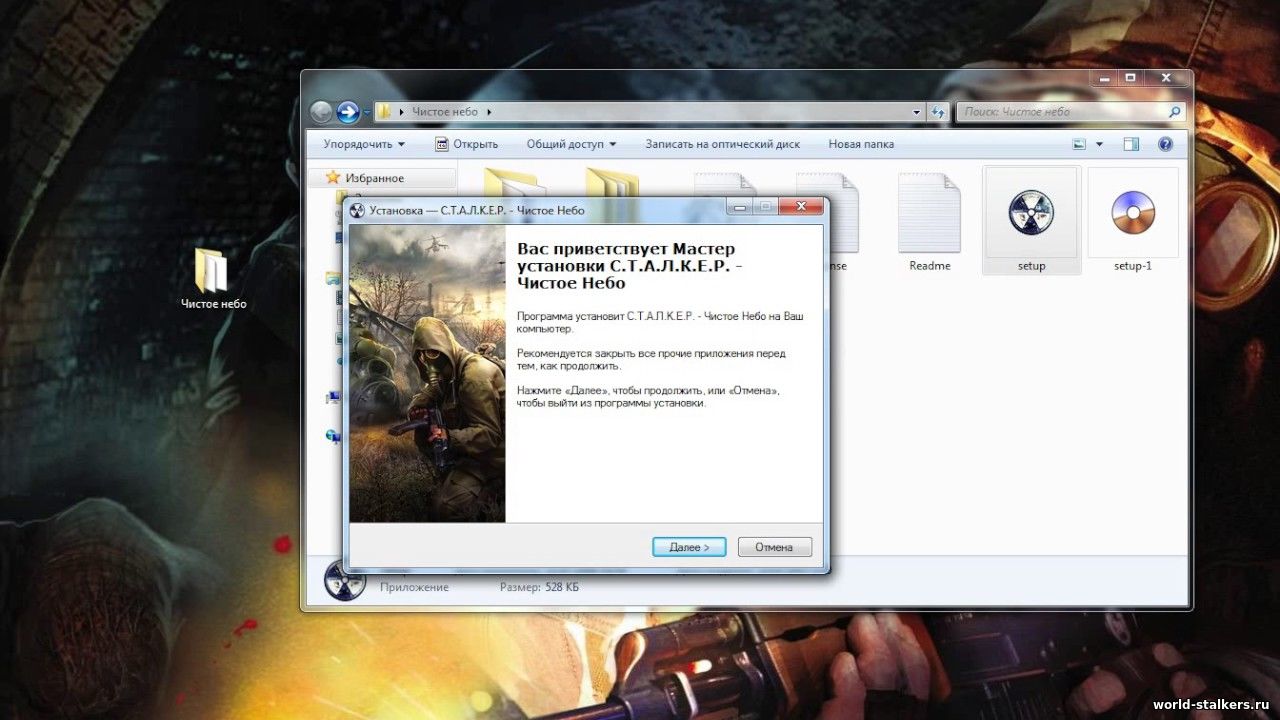
Task: Select the setup-1 disc image file
Action: tap(1133, 220)
